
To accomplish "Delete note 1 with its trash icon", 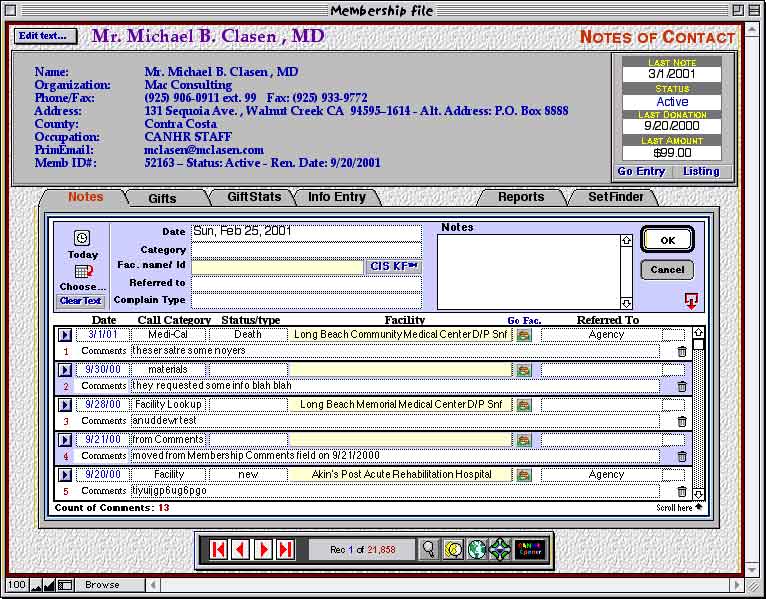I will tap(682, 351).
